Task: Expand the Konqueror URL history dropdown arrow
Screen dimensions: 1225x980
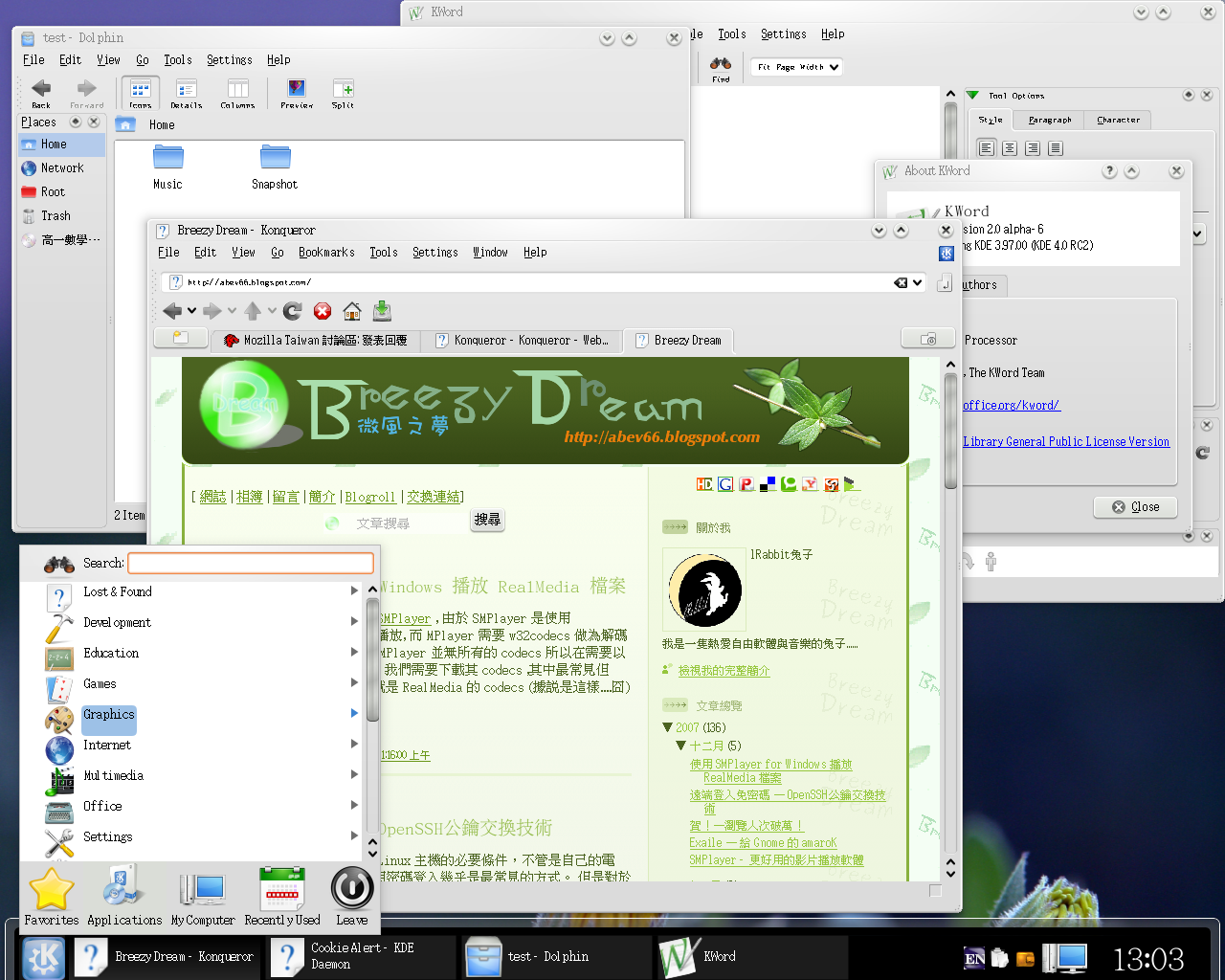Action: (x=918, y=282)
